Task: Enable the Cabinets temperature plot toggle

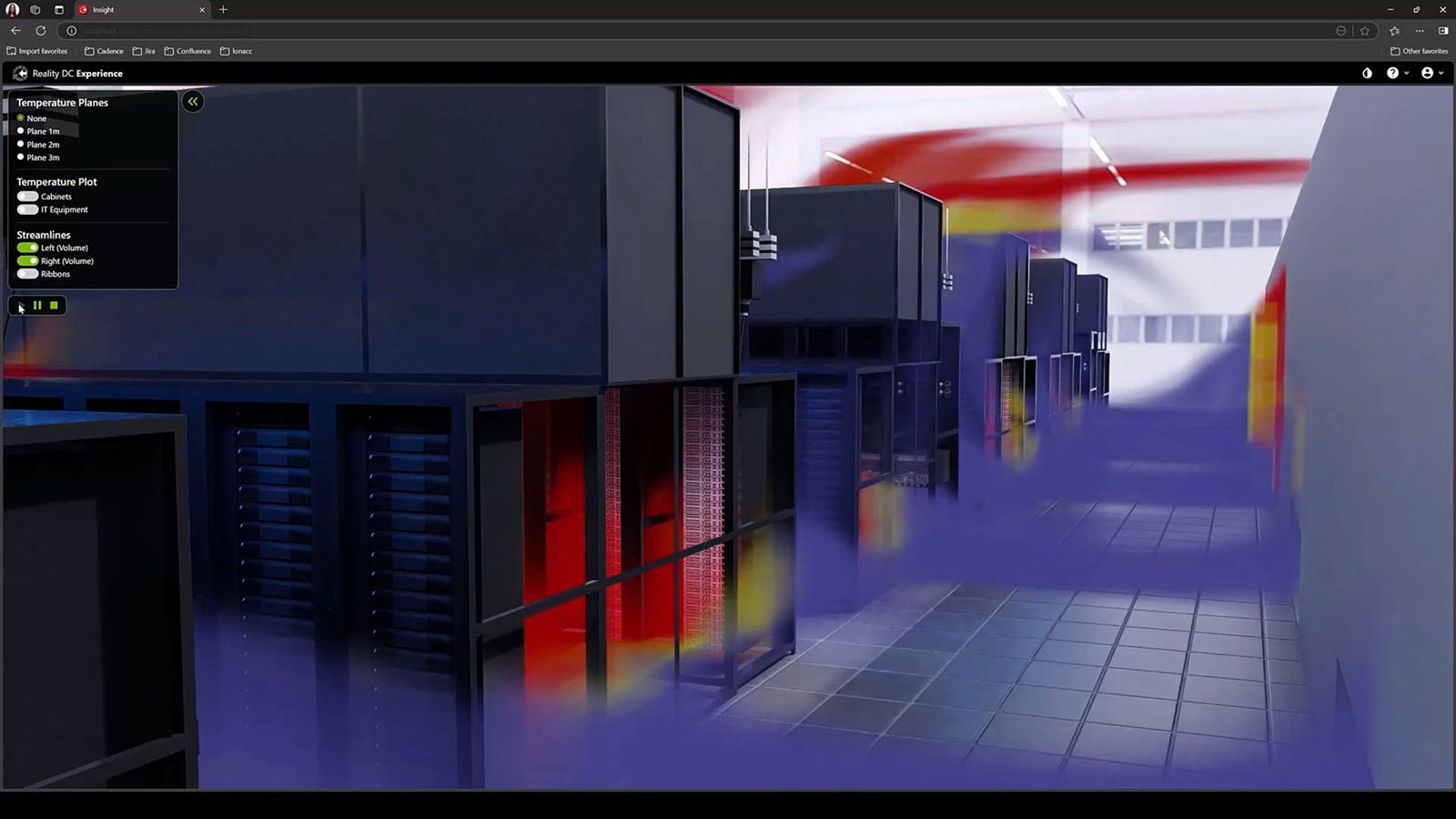Action: coord(25,197)
